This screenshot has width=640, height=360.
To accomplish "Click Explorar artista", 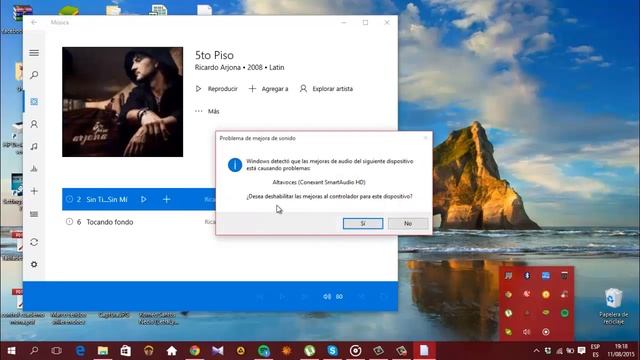I will coord(326,89).
